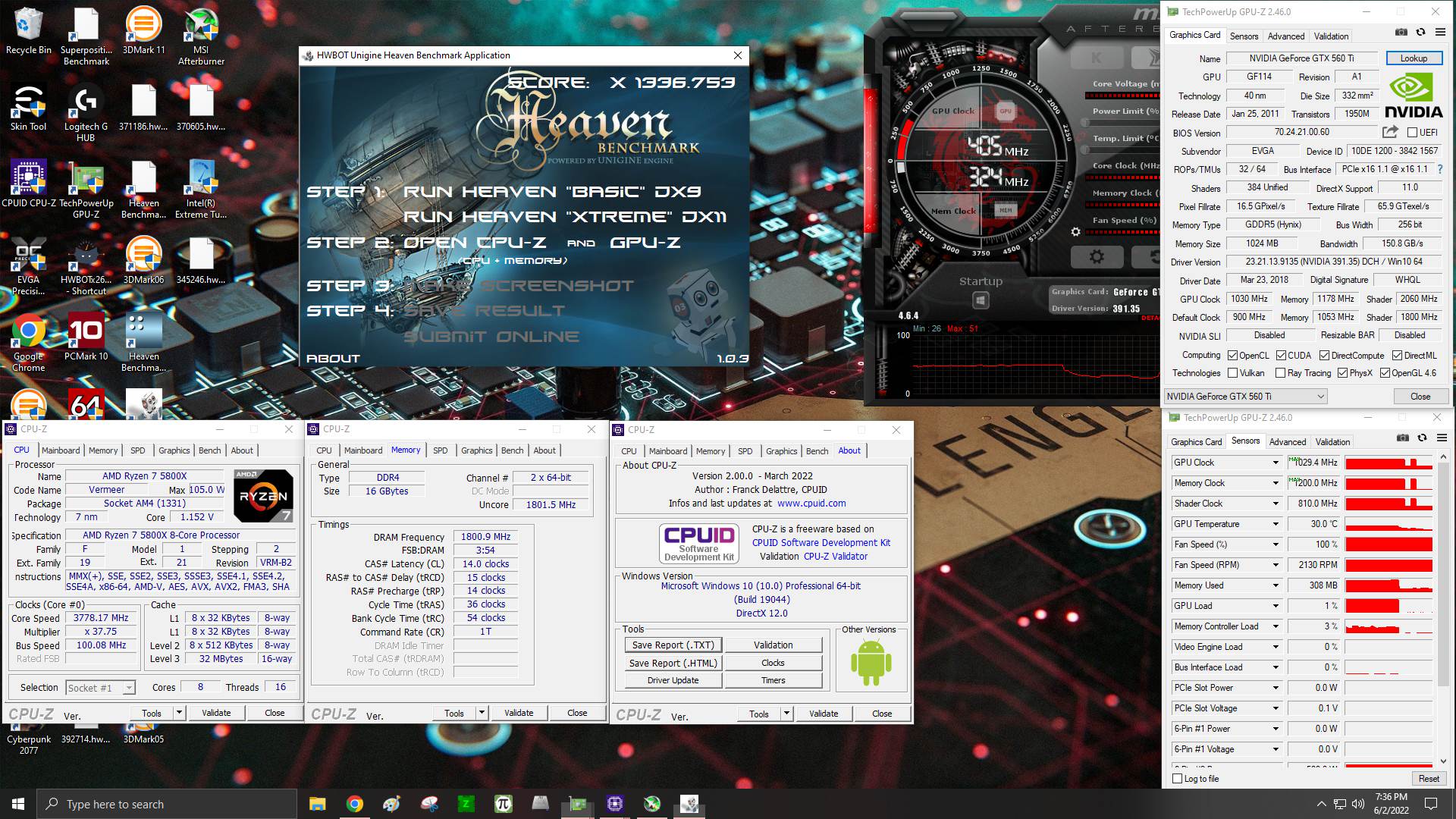Open hamburger menu in GPU-Z Graphics Card window
Image resolution: width=1456 pixels, height=819 pixels.
point(1439,33)
